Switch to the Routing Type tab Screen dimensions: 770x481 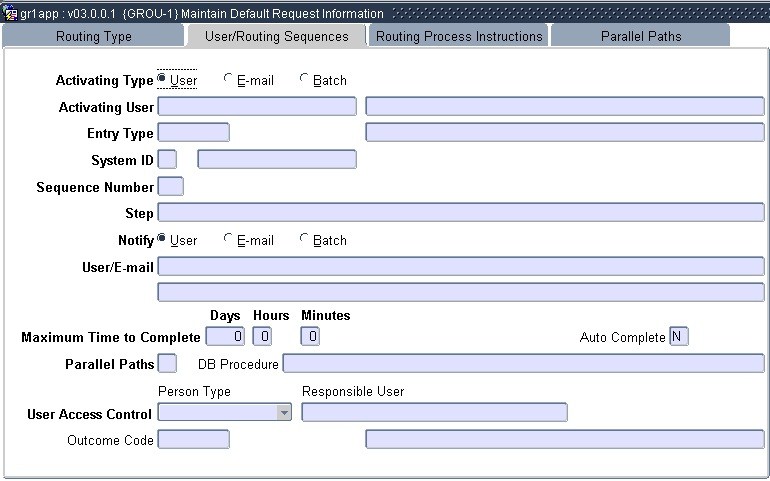point(93,36)
